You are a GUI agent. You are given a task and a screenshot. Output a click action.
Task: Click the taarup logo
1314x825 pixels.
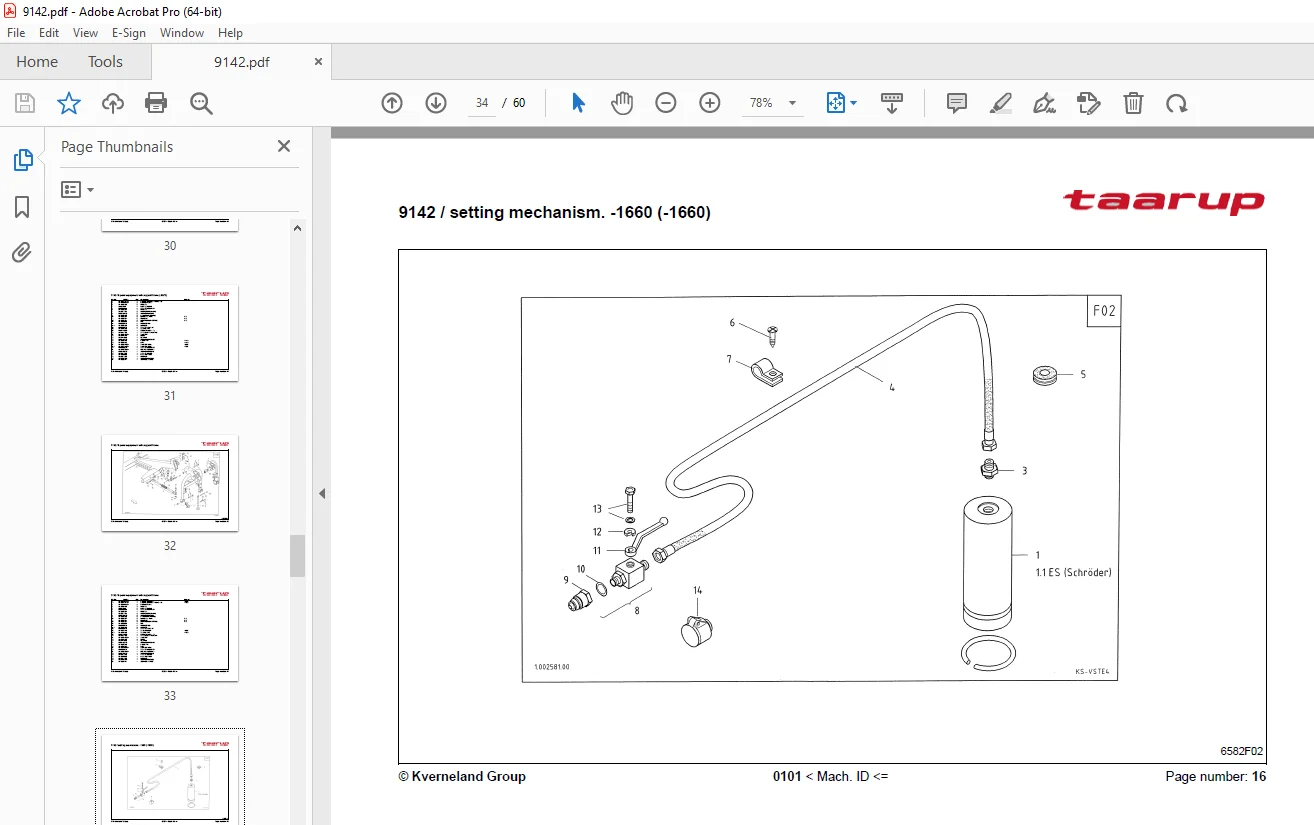1164,201
